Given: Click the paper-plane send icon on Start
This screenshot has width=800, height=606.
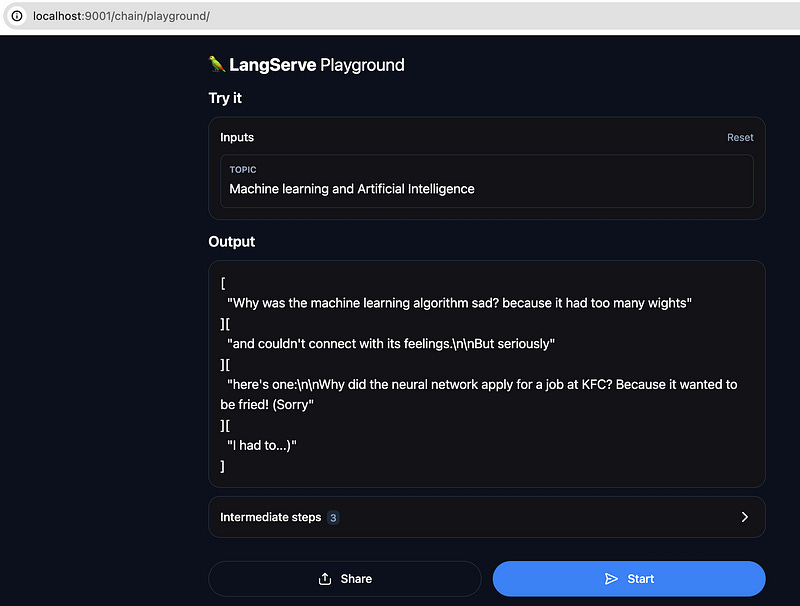Looking at the screenshot, I should [x=611, y=578].
